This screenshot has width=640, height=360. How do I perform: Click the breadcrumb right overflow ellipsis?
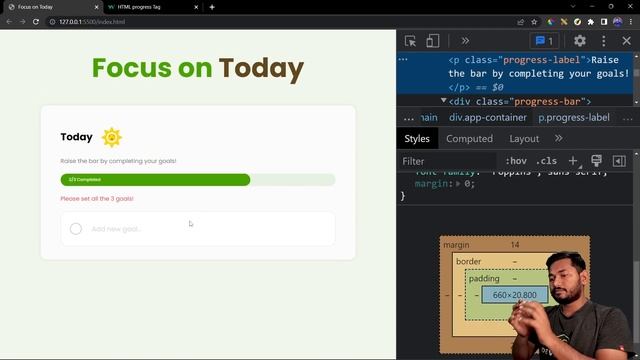coord(627,118)
